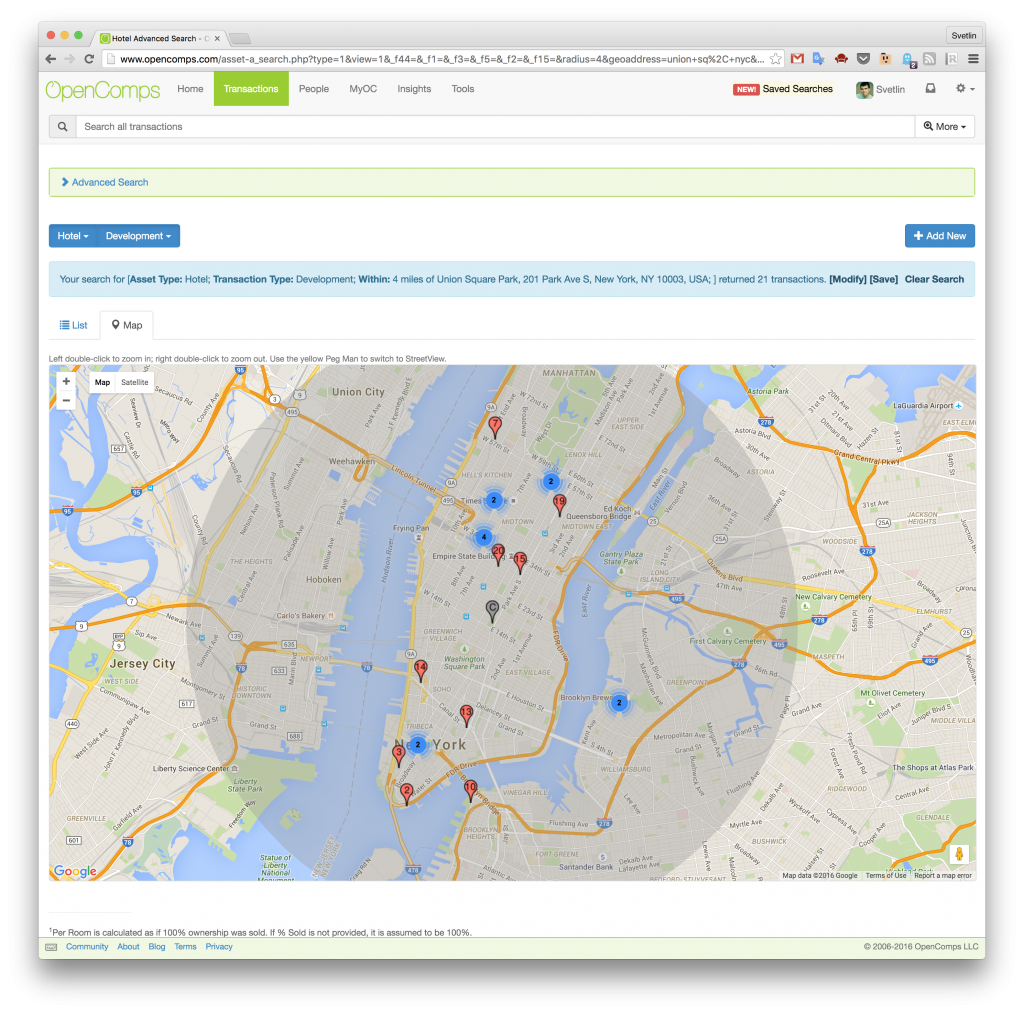Click the Svetlin Chrome profile button
This screenshot has width=1024, height=1014.
click(x=964, y=35)
